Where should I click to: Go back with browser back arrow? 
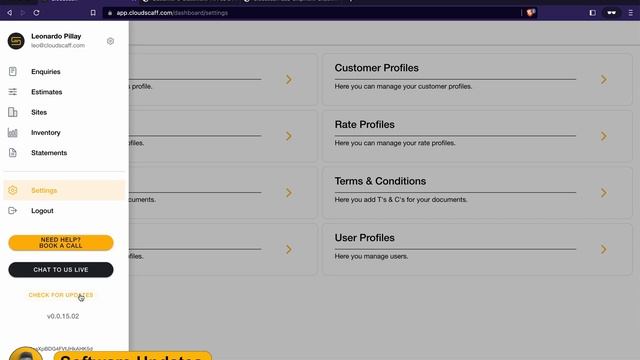(x=9, y=13)
